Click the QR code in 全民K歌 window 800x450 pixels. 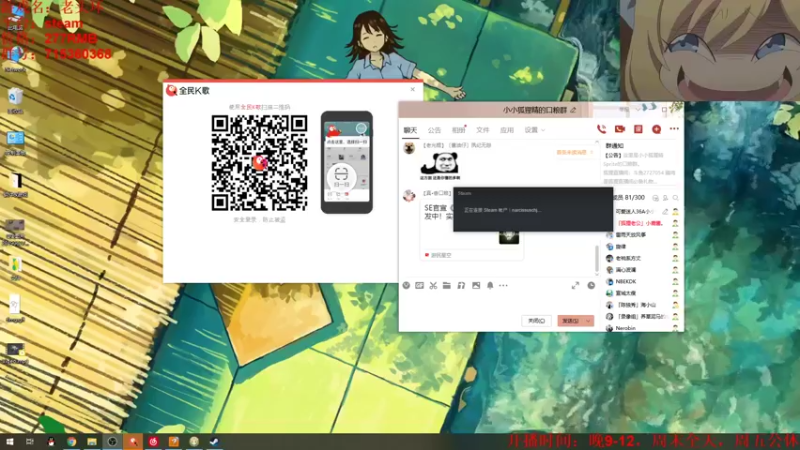(259, 163)
